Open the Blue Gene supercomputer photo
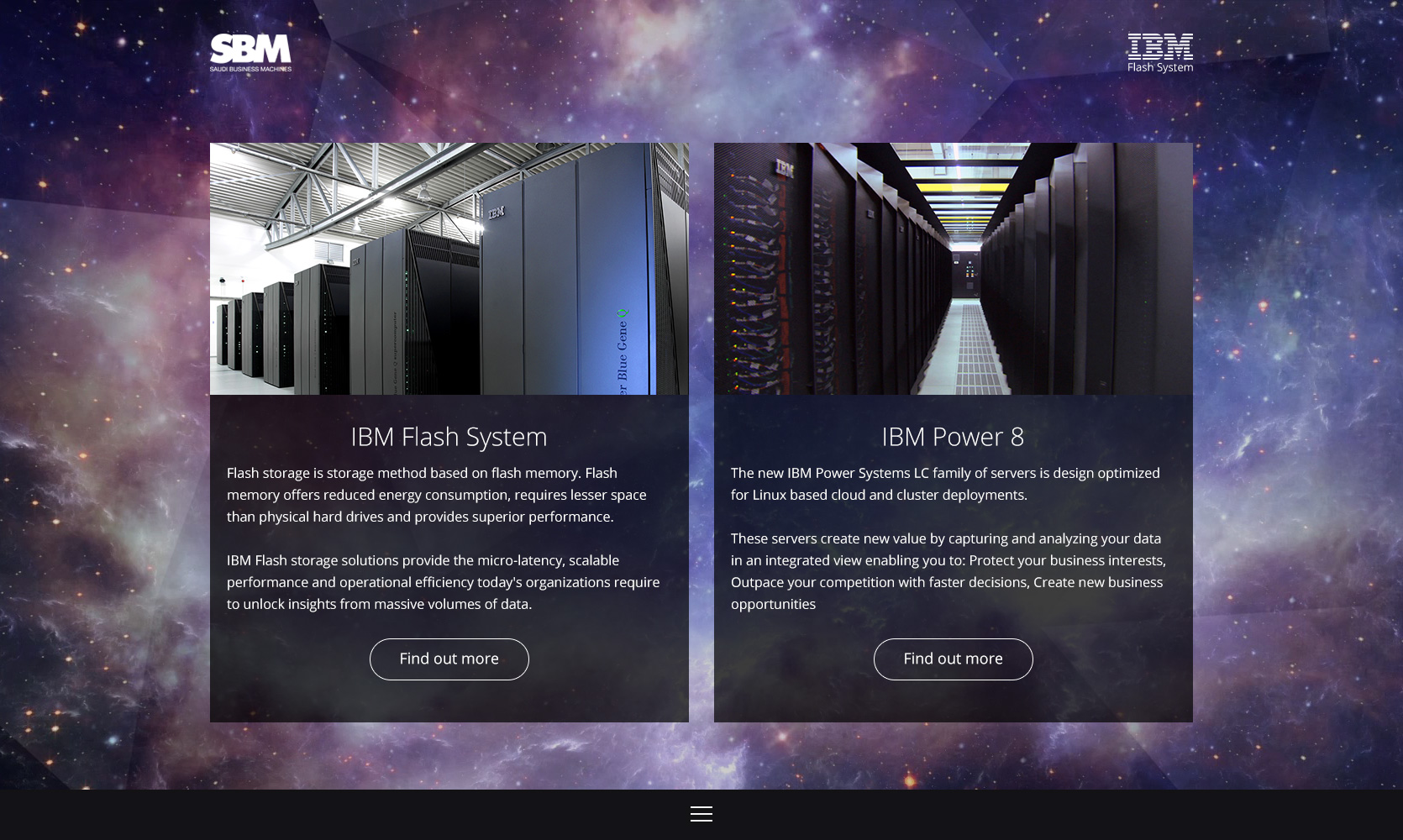 pos(449,269)
